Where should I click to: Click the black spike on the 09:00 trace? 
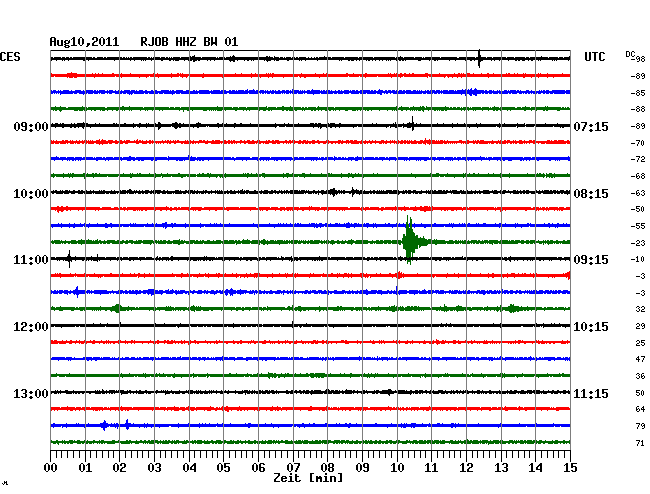412,124
